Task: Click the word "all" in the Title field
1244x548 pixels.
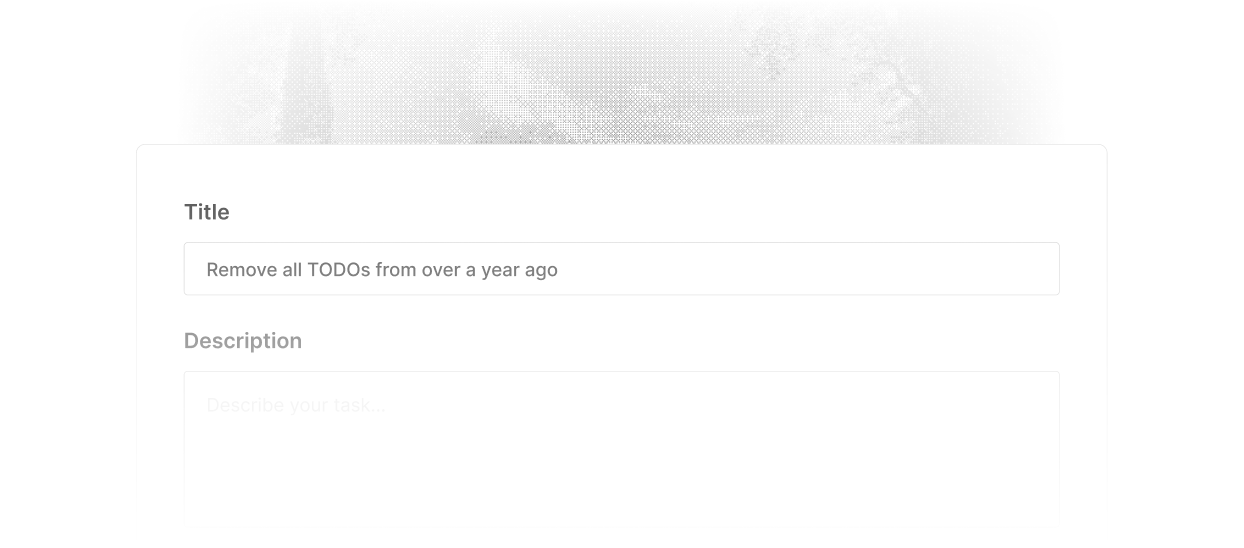Action: (291, 270)
